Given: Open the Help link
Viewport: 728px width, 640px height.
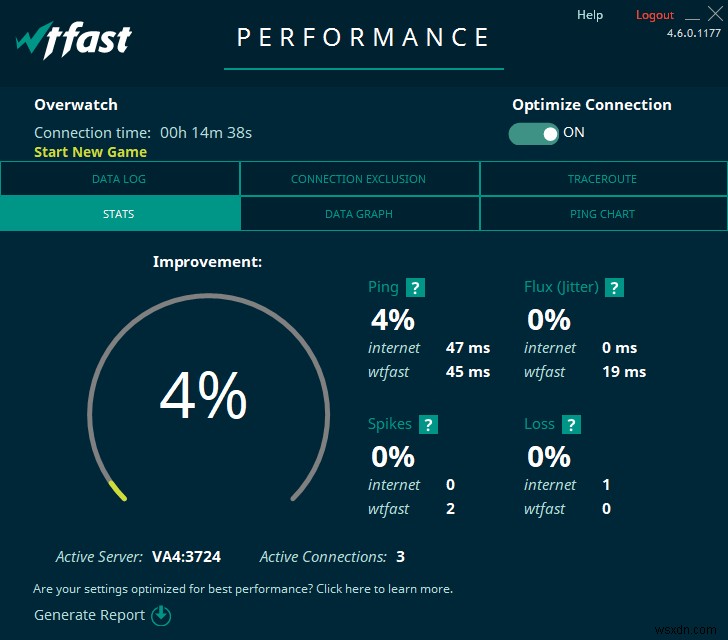Looking at the screenshot, I should [590, 15].
